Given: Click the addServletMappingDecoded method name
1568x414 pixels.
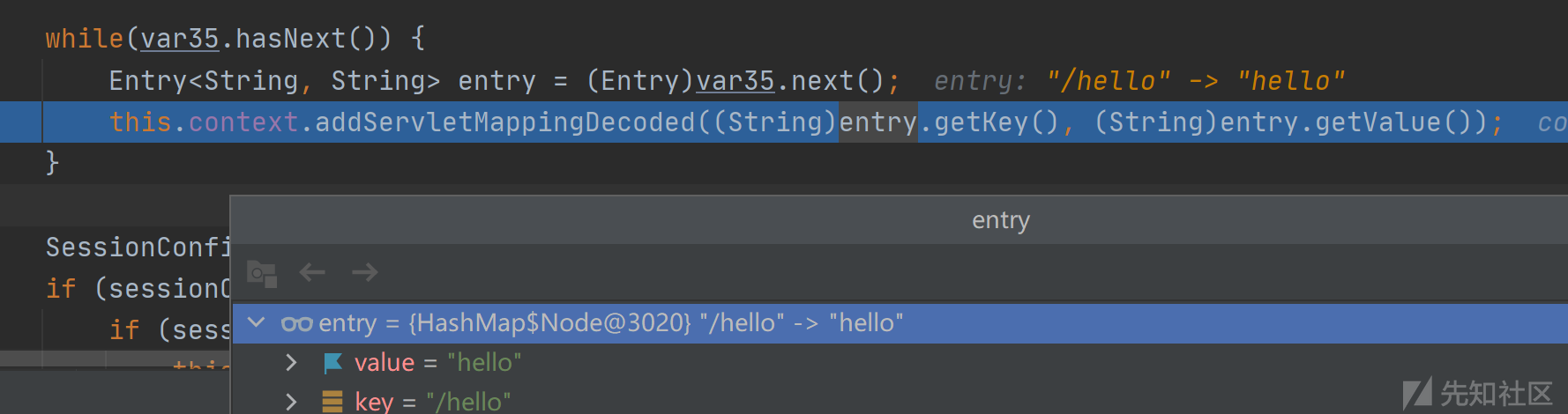Looking at the screenshot, I should pyautogui.click(x=505, y=122).
